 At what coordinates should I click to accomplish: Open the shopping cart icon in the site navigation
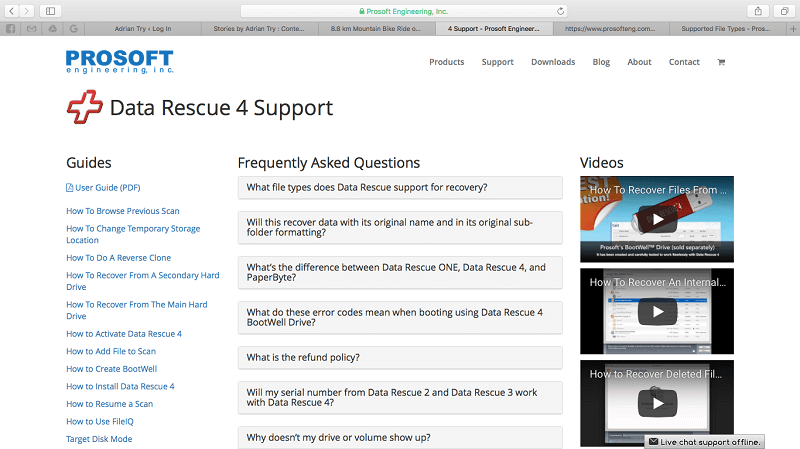coord(721,62)
